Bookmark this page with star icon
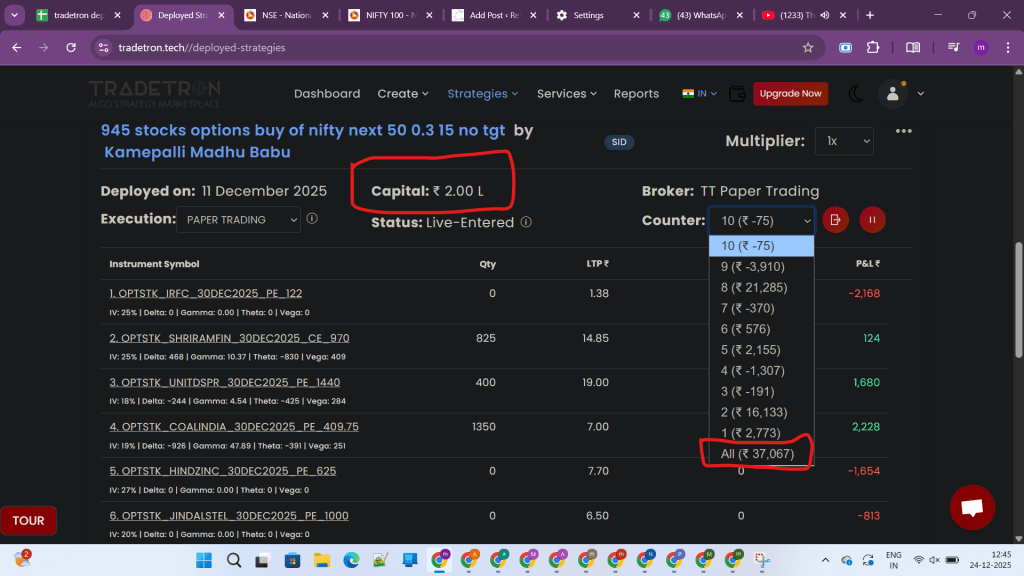The height and width of the screenshot is (576, 1024). point(807,47)
